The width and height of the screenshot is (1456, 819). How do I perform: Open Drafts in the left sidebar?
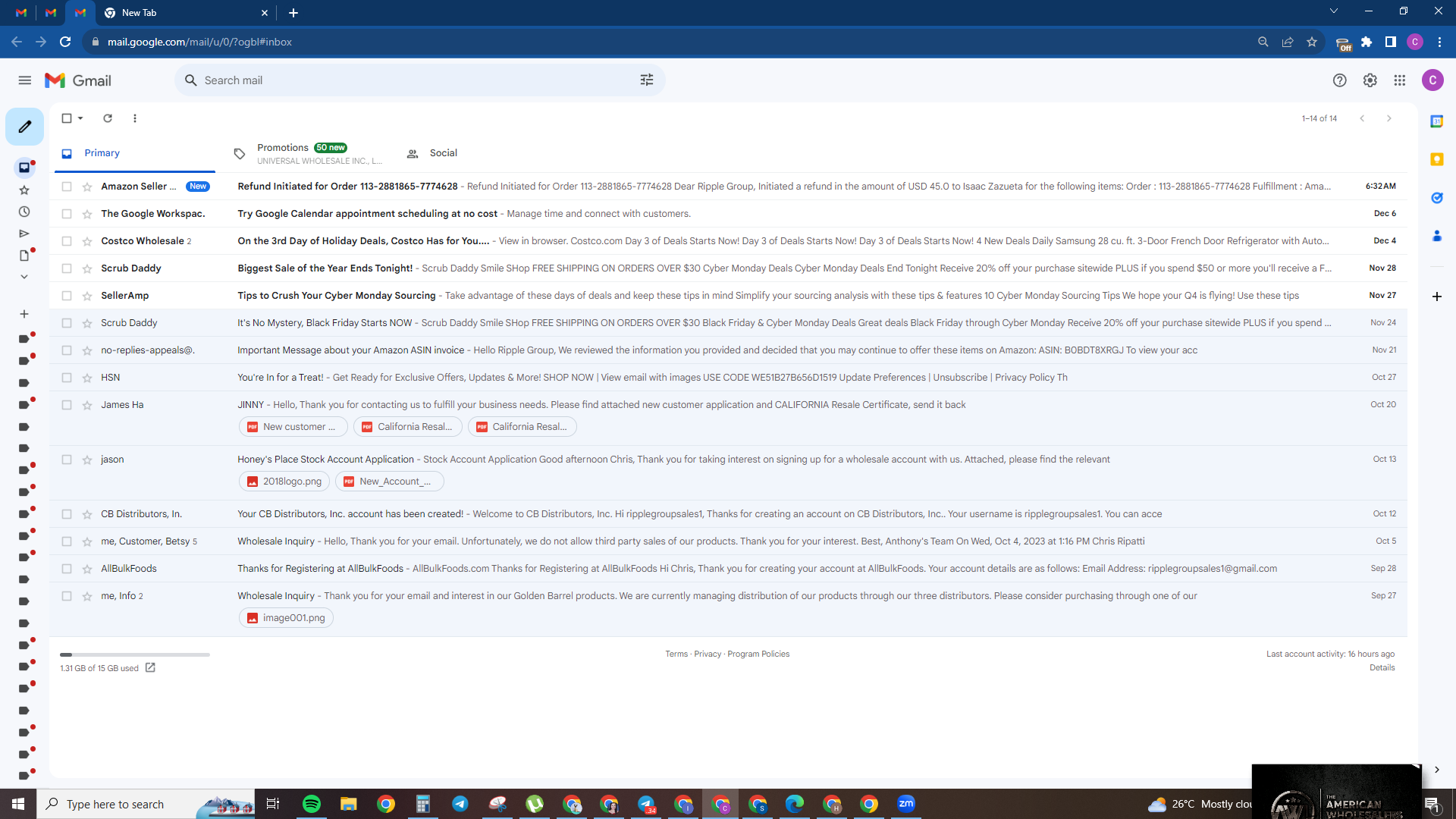pos(24,256)
